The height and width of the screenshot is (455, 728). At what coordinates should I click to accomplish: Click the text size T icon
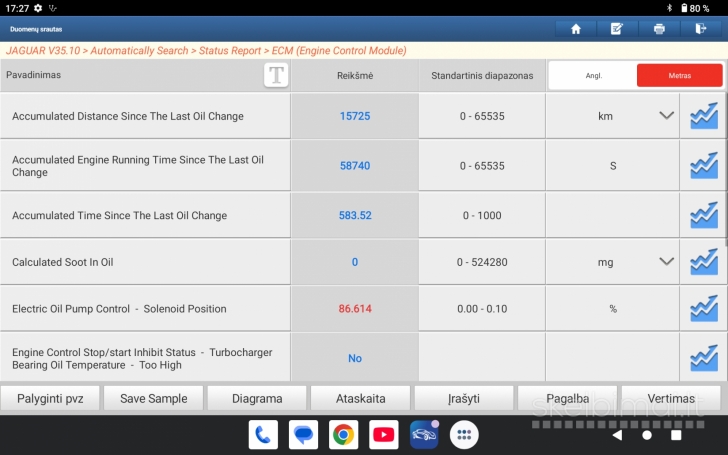276,75
